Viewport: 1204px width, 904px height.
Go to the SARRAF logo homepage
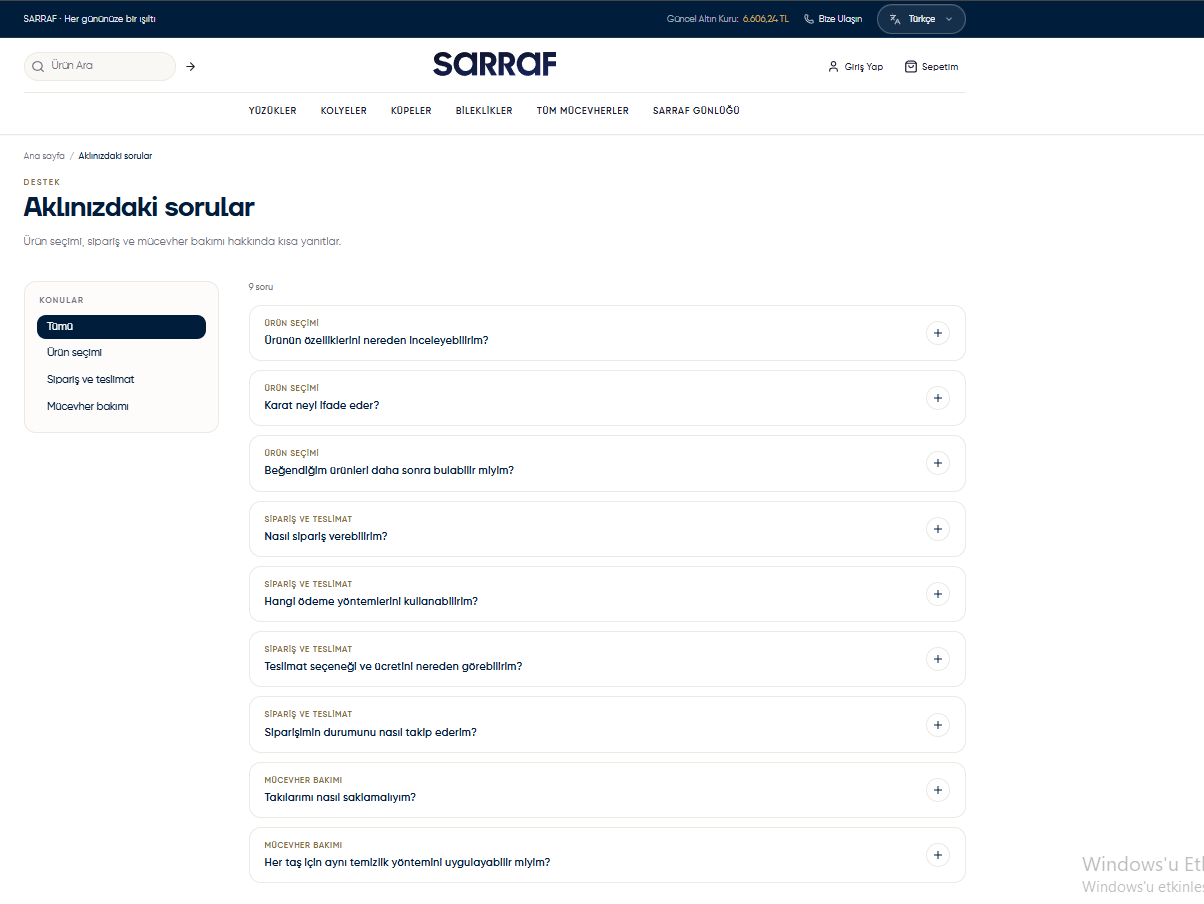(495, 64)
